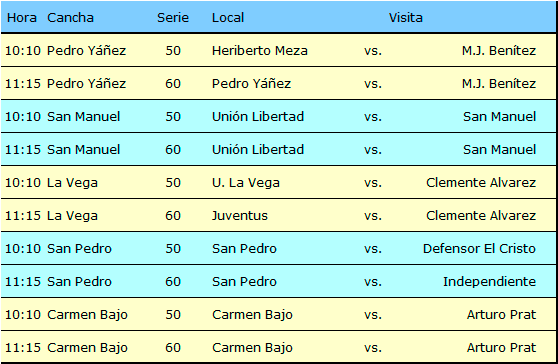Select the 11:15 time for La Vega

click(x=23, y=216)
